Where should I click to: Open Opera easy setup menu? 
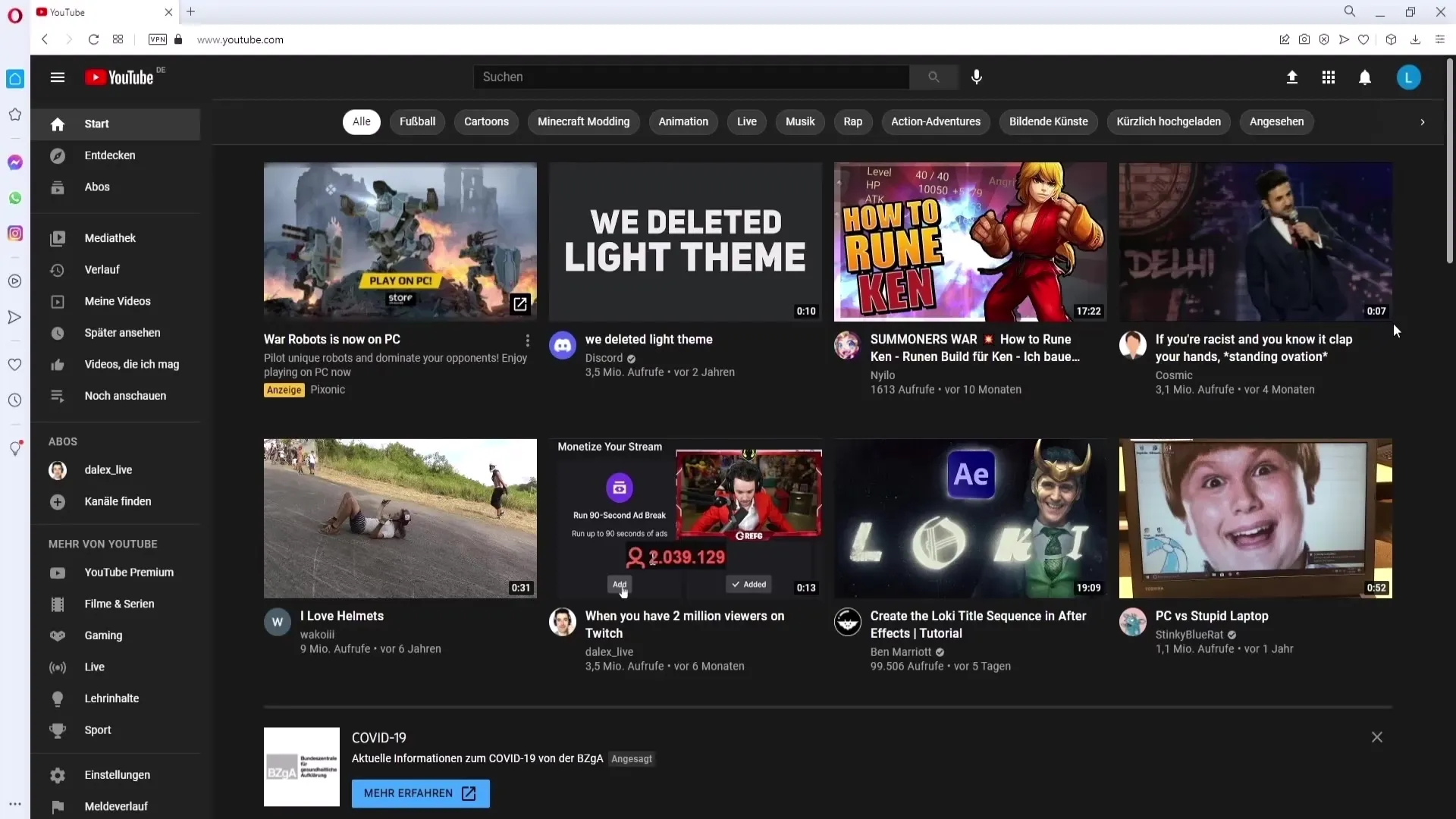coord(1440,39)
